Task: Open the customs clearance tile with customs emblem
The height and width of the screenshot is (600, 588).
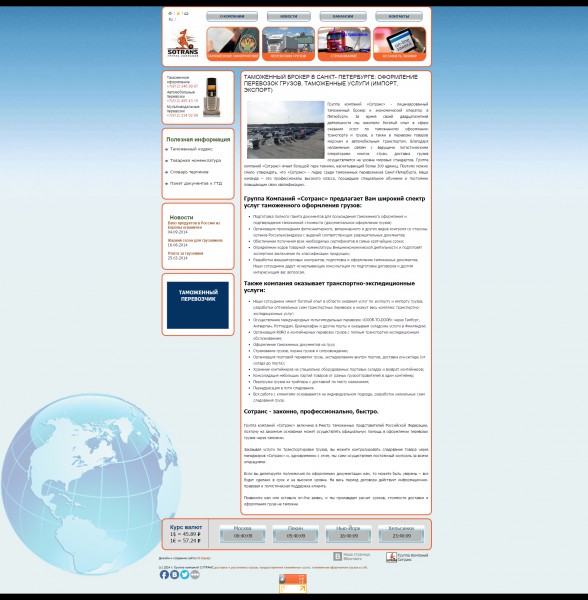Action: click(x=233, y=44)
